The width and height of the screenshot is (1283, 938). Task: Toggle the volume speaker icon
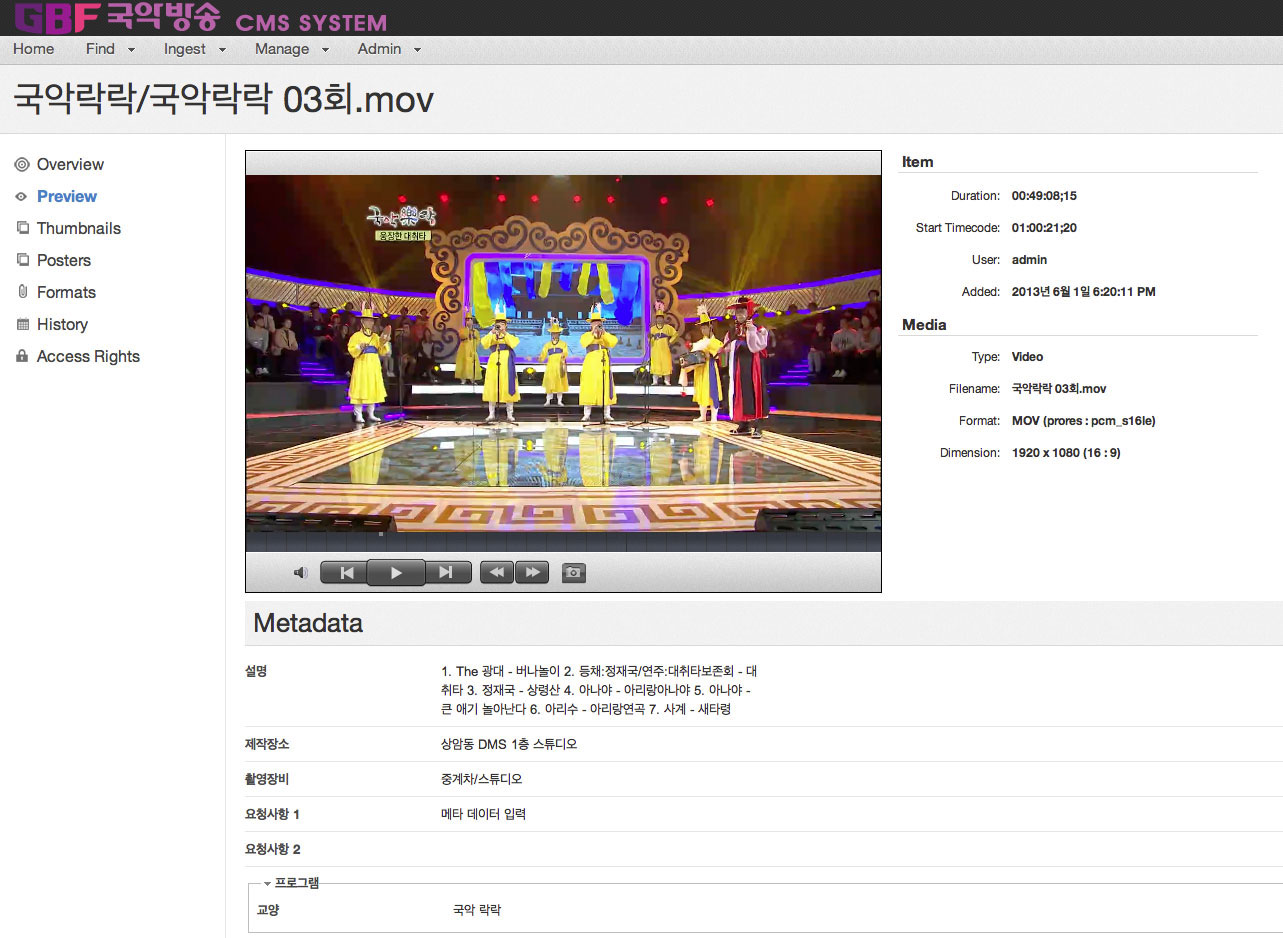pyautogui.click(x=299, y=573)
